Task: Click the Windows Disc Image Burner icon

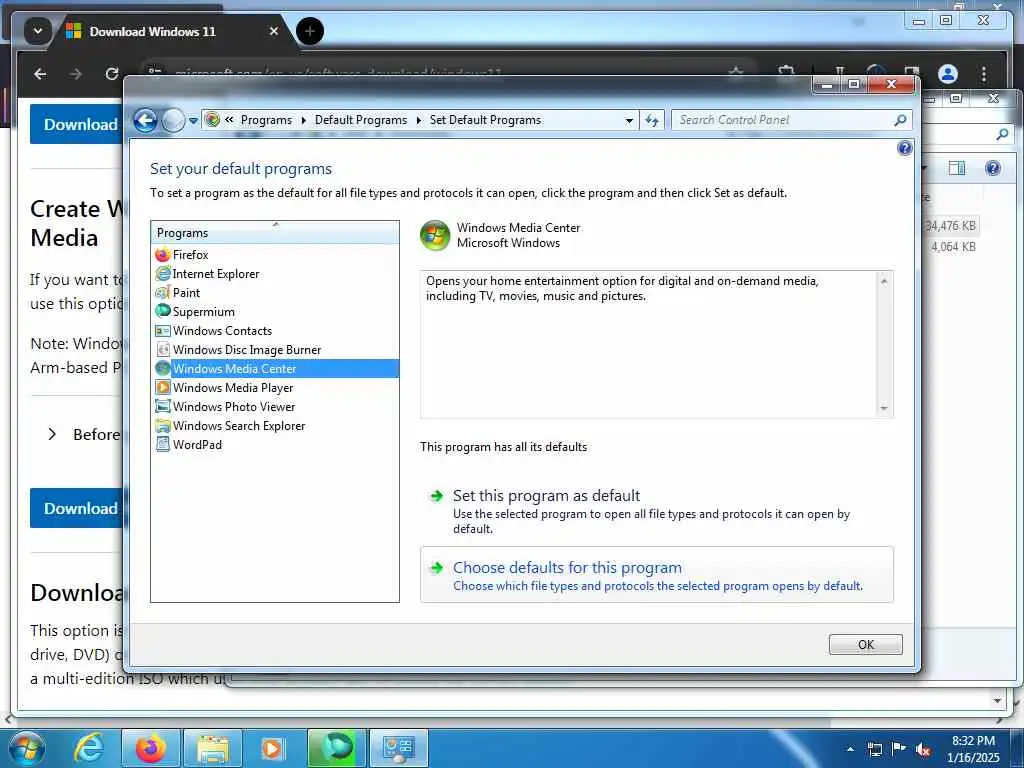Action: [163, 349]
